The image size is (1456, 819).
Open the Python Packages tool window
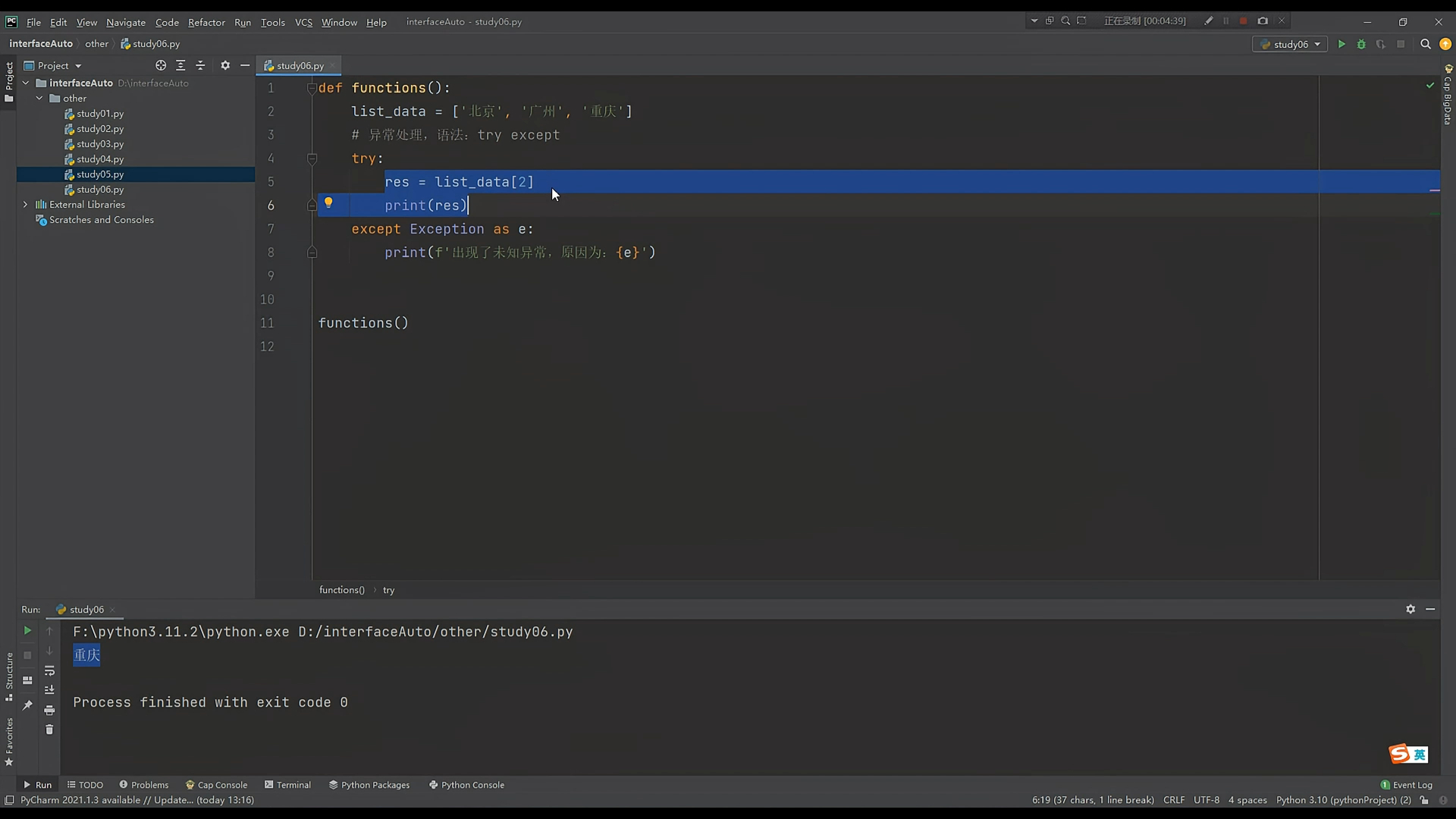[369, 785]
